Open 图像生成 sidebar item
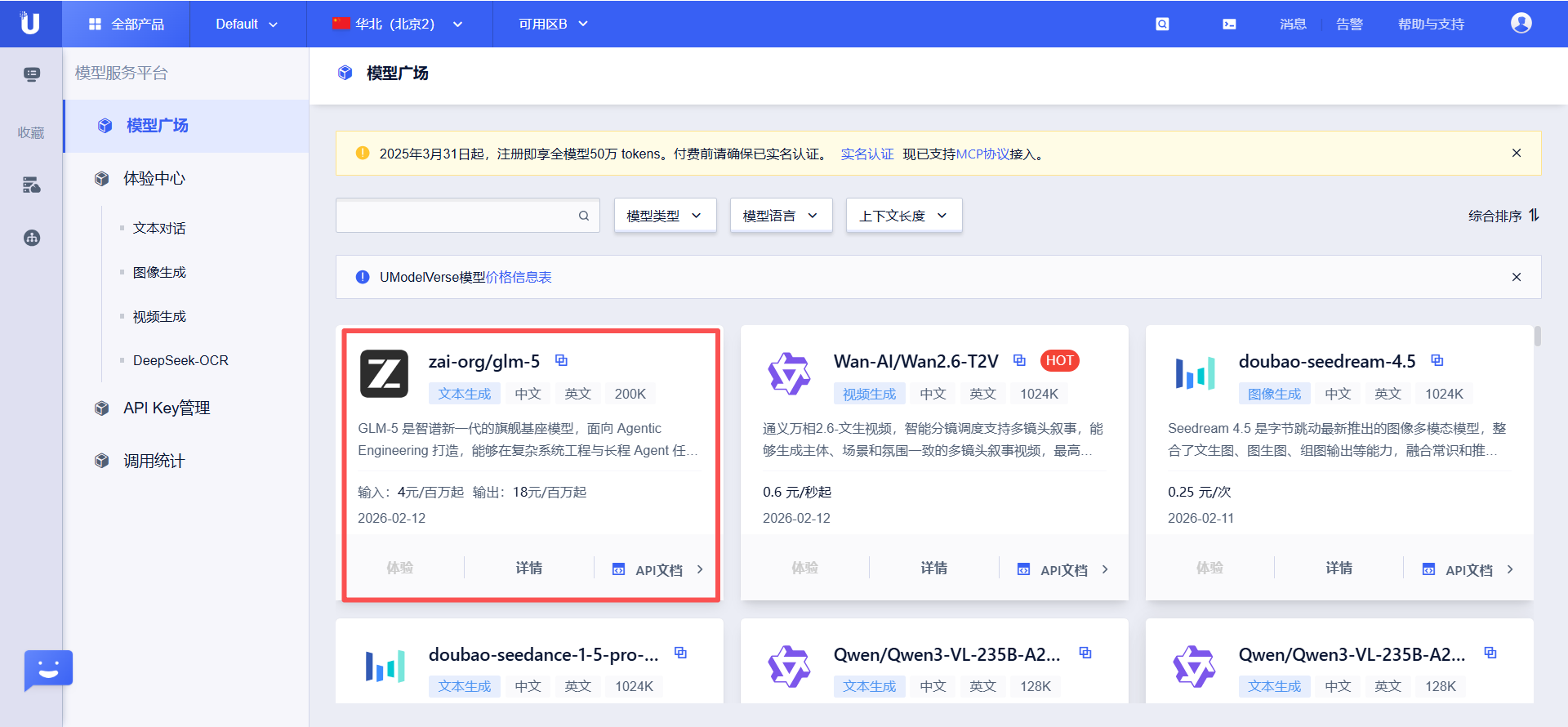This screenshot has height=727, width=1568. [159, 272]
